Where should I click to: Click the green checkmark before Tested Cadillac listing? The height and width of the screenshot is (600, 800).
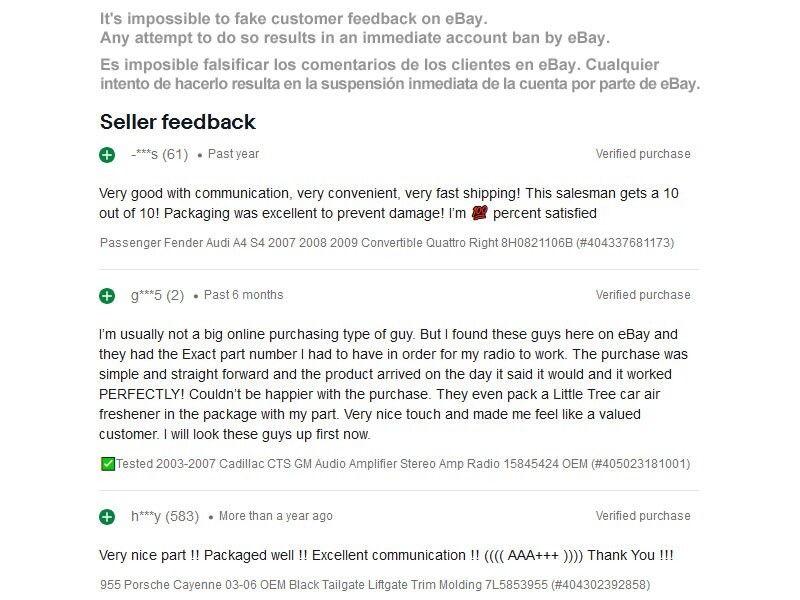coord(108,464)
